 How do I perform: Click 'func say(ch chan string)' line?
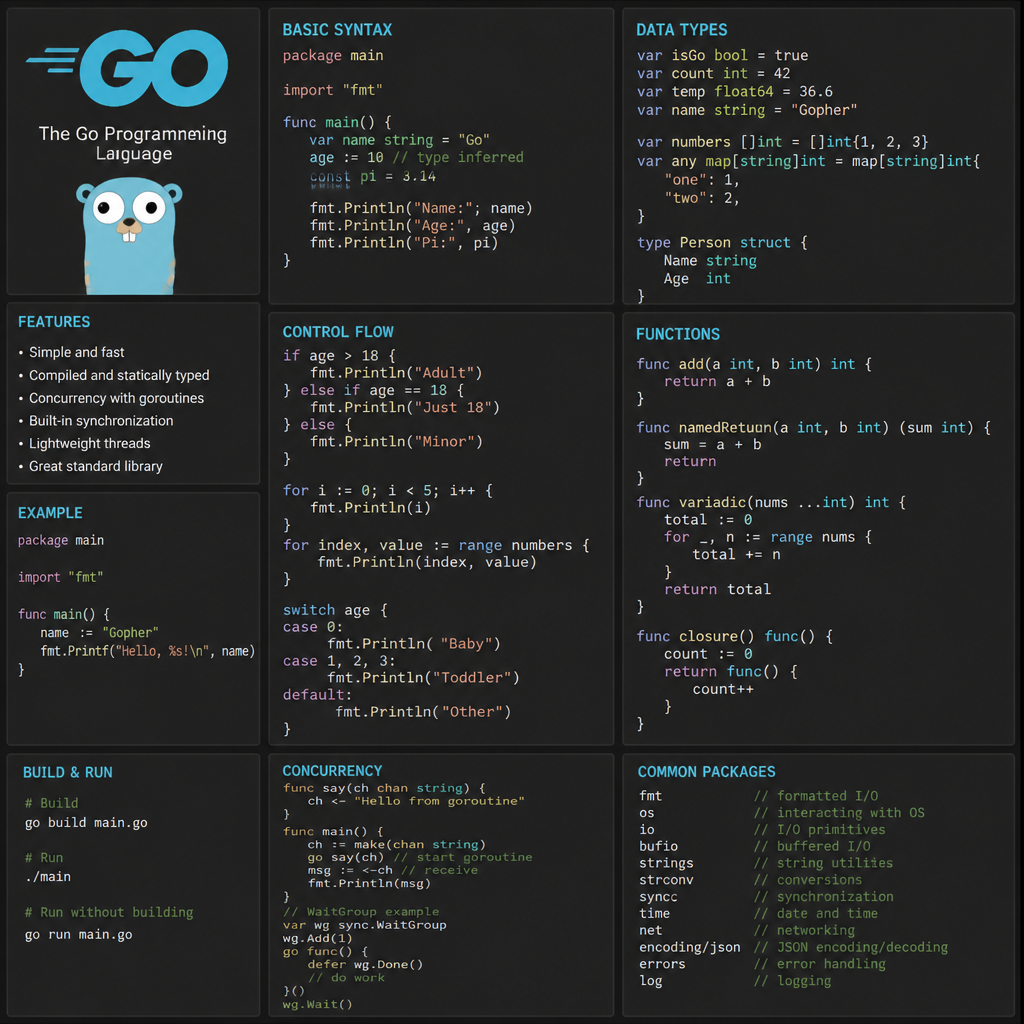(x=384, y=788)
